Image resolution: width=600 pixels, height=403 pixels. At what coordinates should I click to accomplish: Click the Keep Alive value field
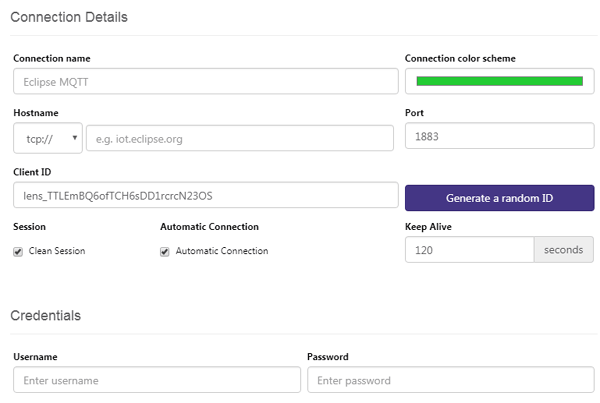click(x=469, y=249)
